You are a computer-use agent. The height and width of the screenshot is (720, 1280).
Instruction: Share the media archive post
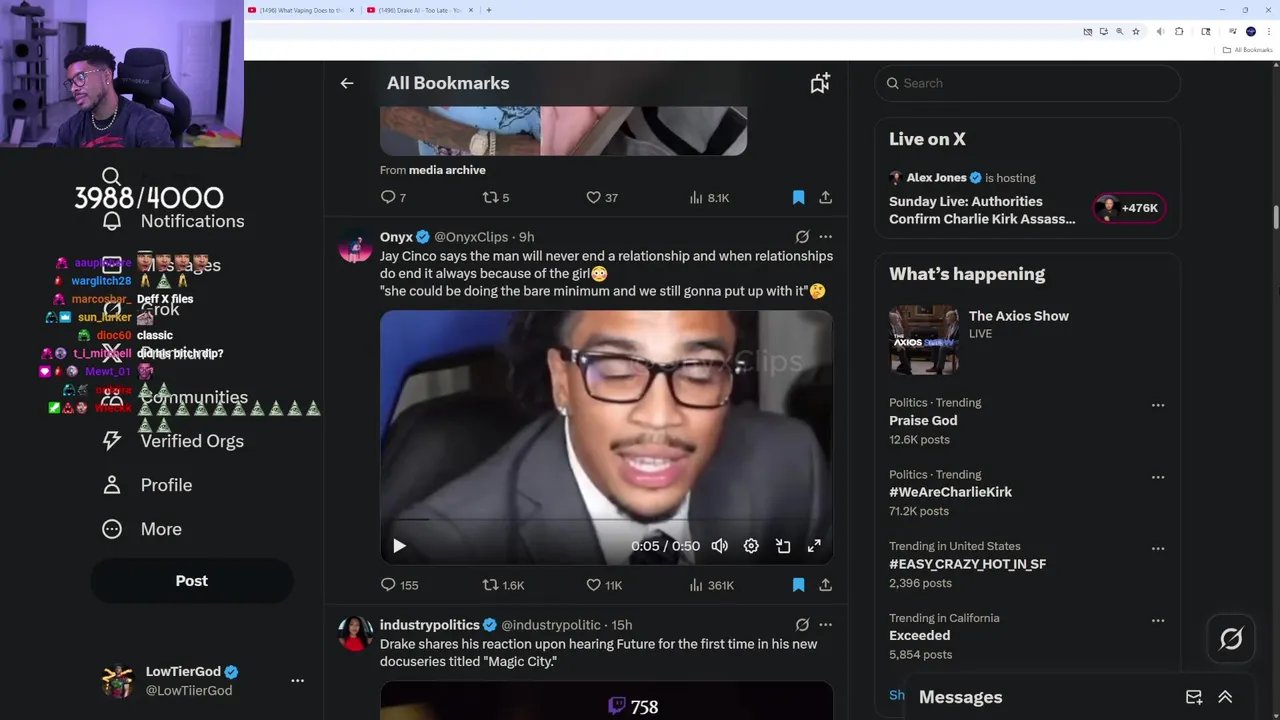[825, 198]
